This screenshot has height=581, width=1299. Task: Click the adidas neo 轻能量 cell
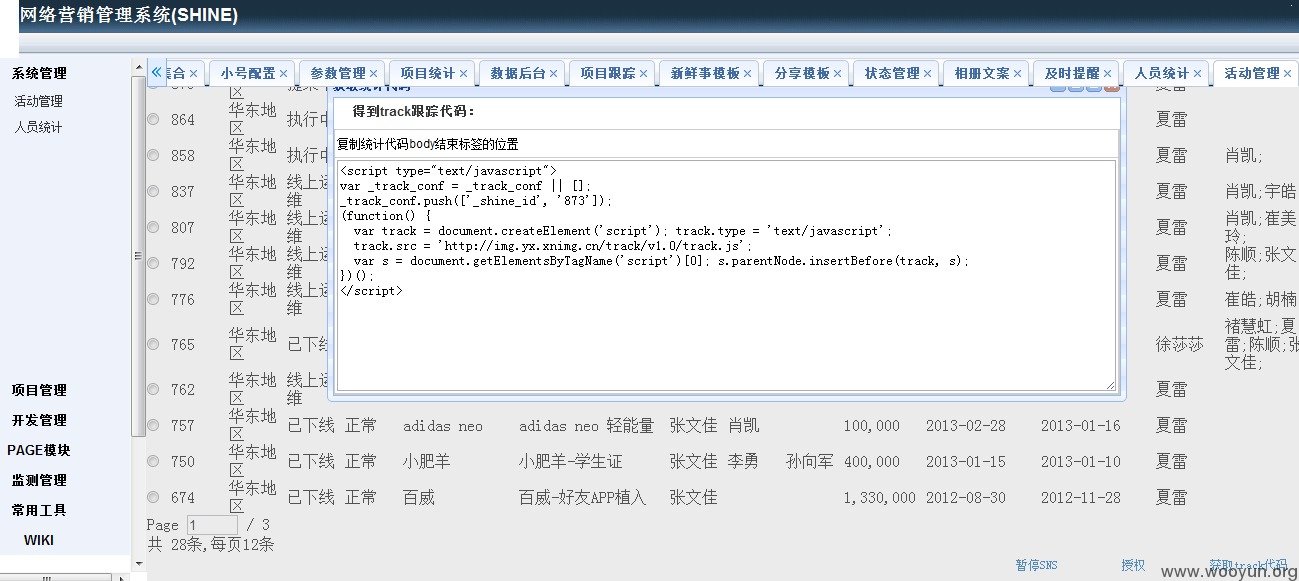click(x=586, y=426)
